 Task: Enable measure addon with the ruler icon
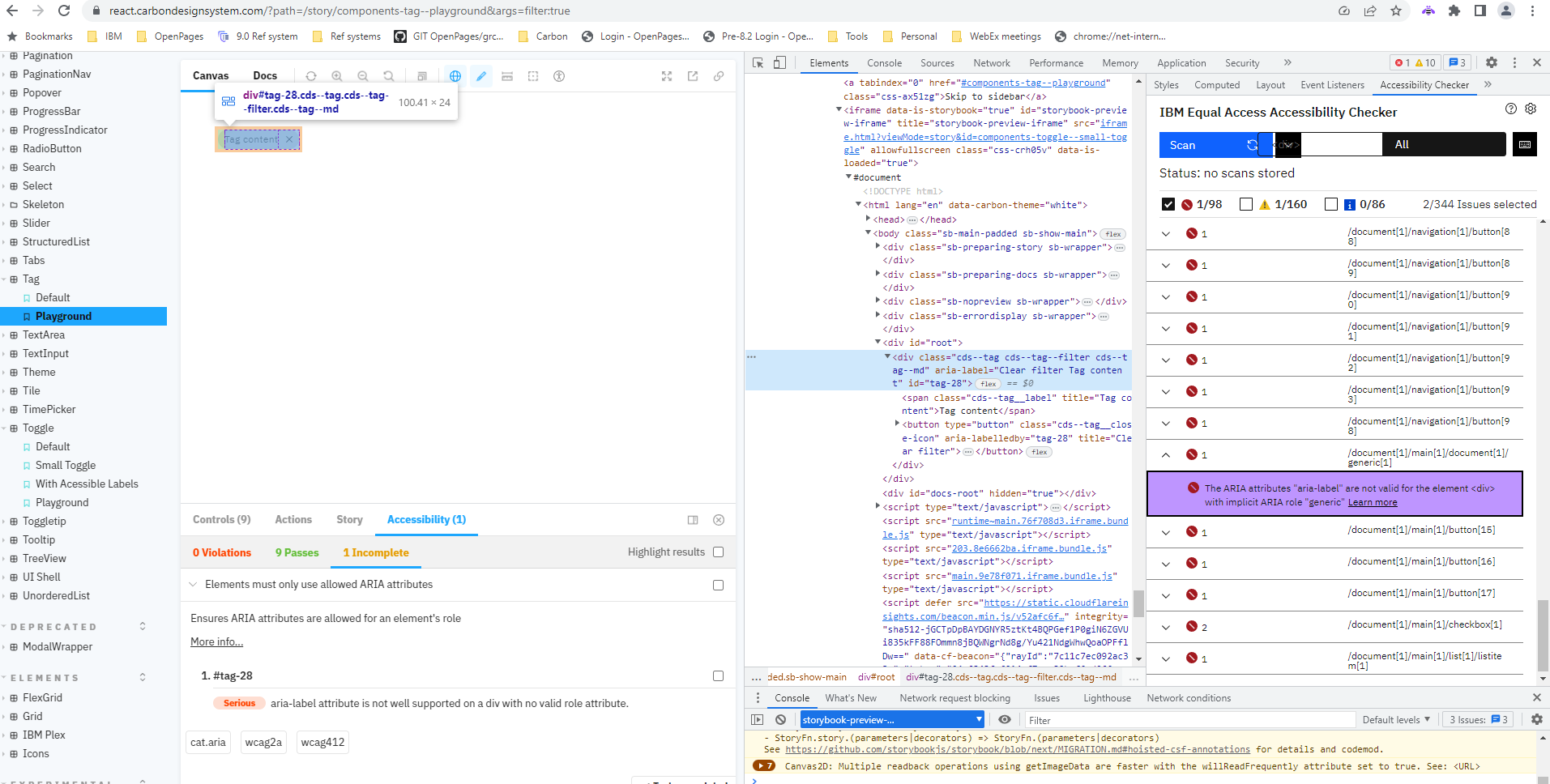click(507, 76)
